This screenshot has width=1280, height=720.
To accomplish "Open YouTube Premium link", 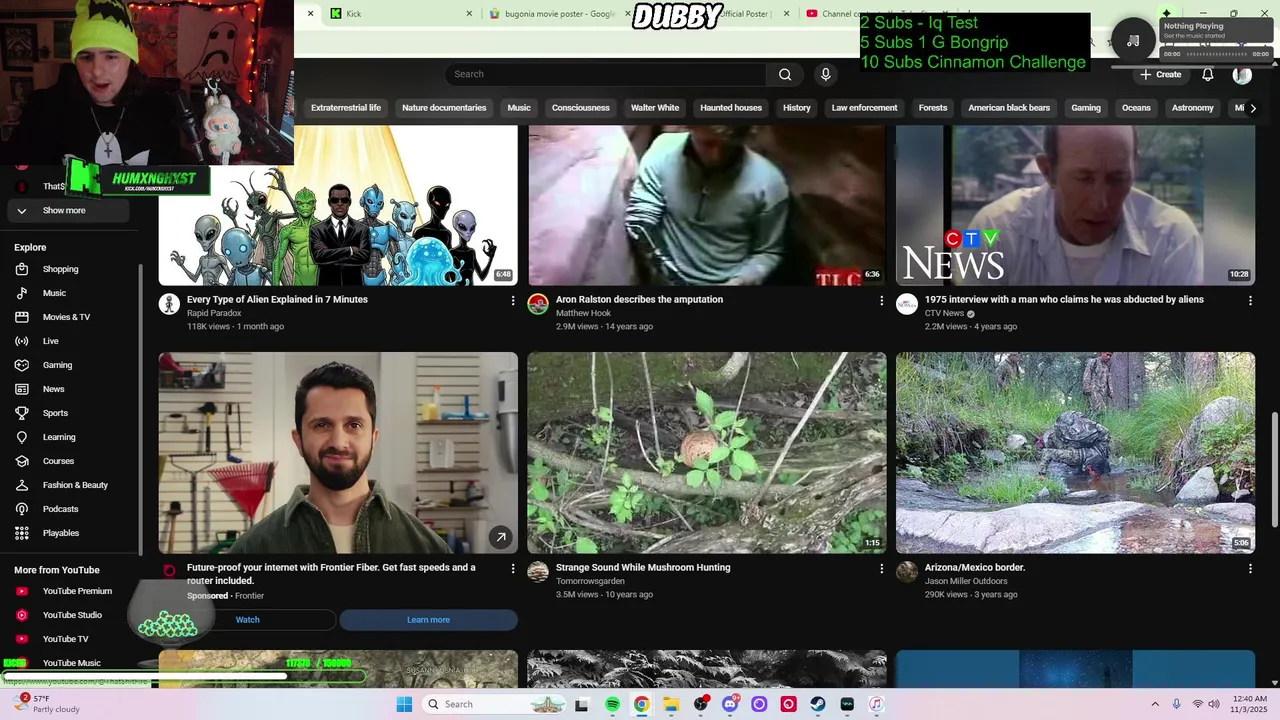I will point(70,591).
